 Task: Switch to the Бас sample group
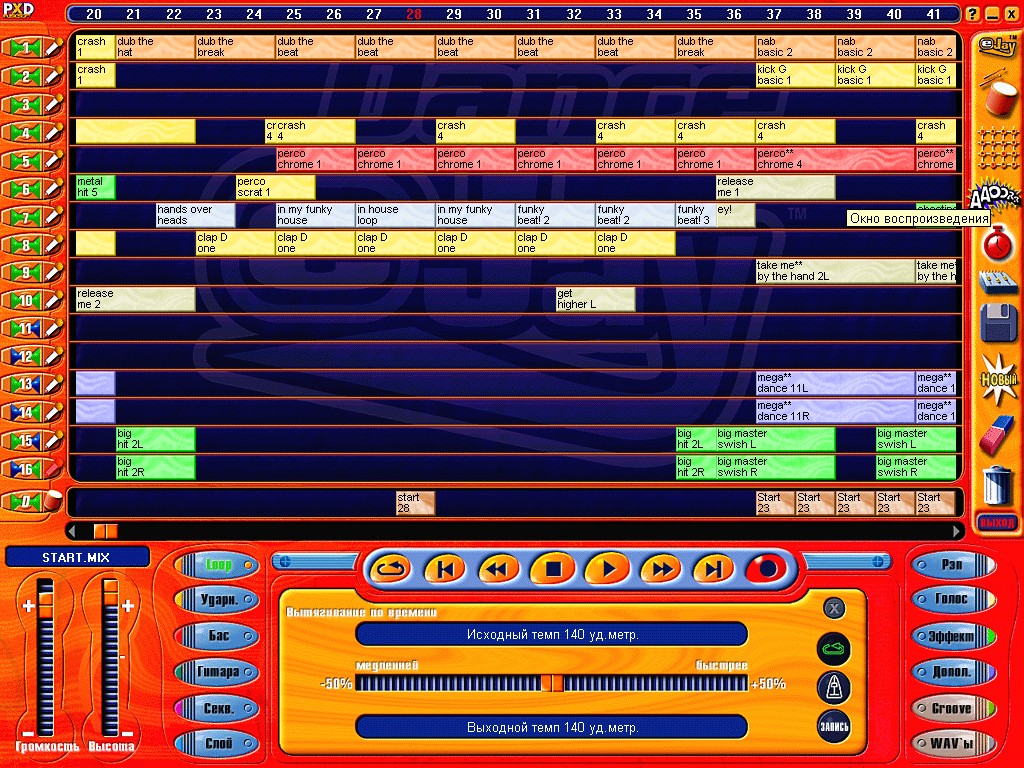coord(218,636)
